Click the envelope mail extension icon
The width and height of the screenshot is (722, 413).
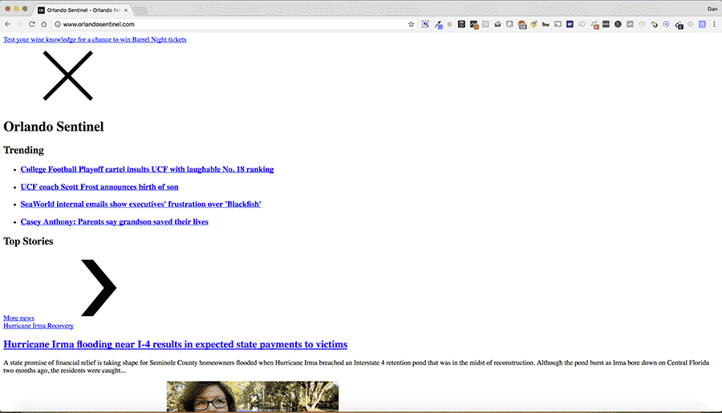click(498, 24)
